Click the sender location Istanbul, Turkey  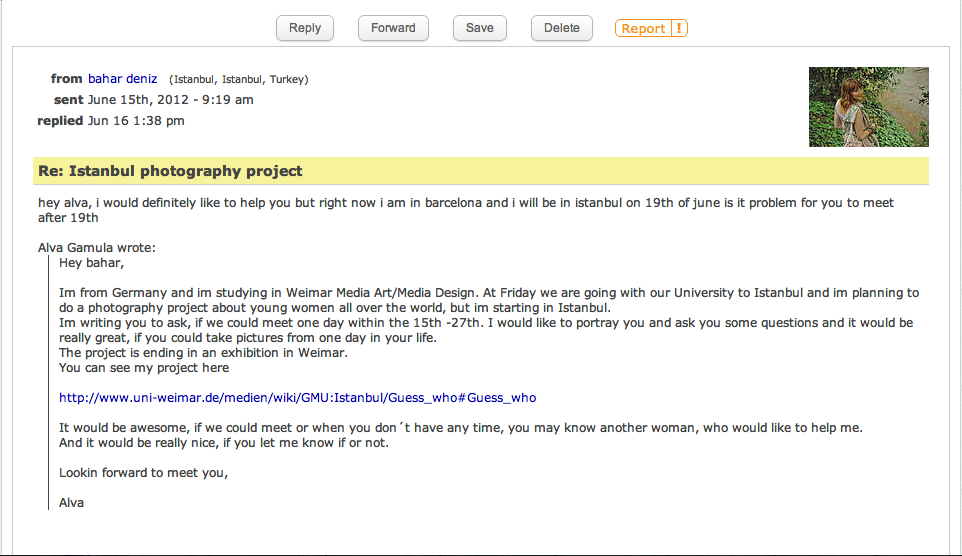click(x=239, y=80)
